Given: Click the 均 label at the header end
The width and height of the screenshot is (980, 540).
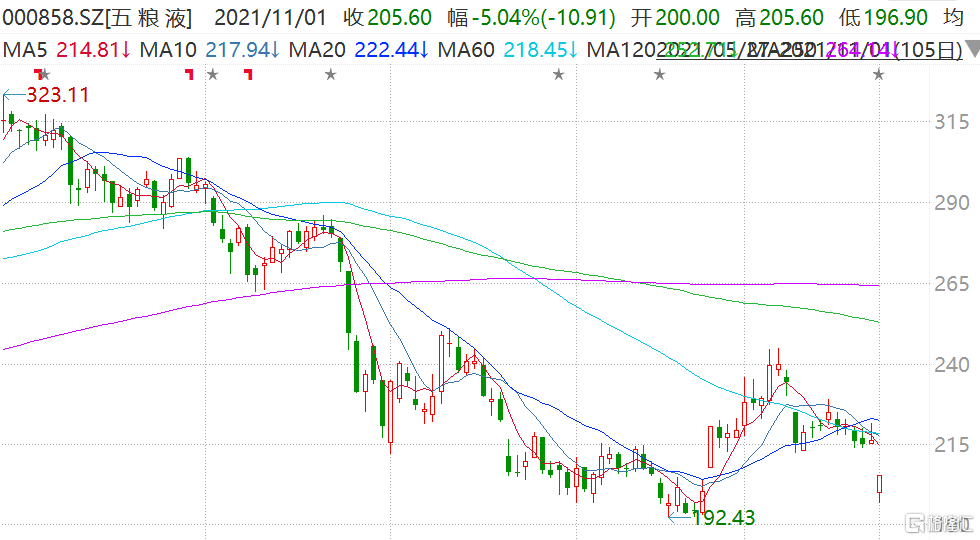Looking at the screenshot, I should pos(954,18).
